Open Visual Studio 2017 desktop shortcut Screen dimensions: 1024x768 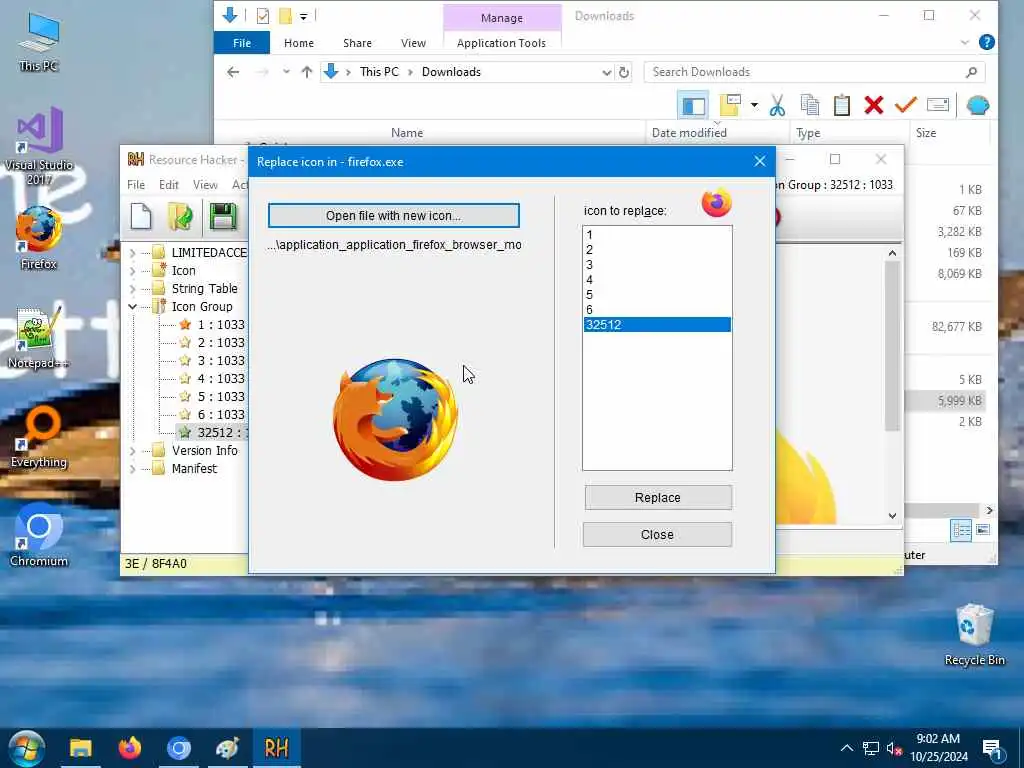[39, 145]
